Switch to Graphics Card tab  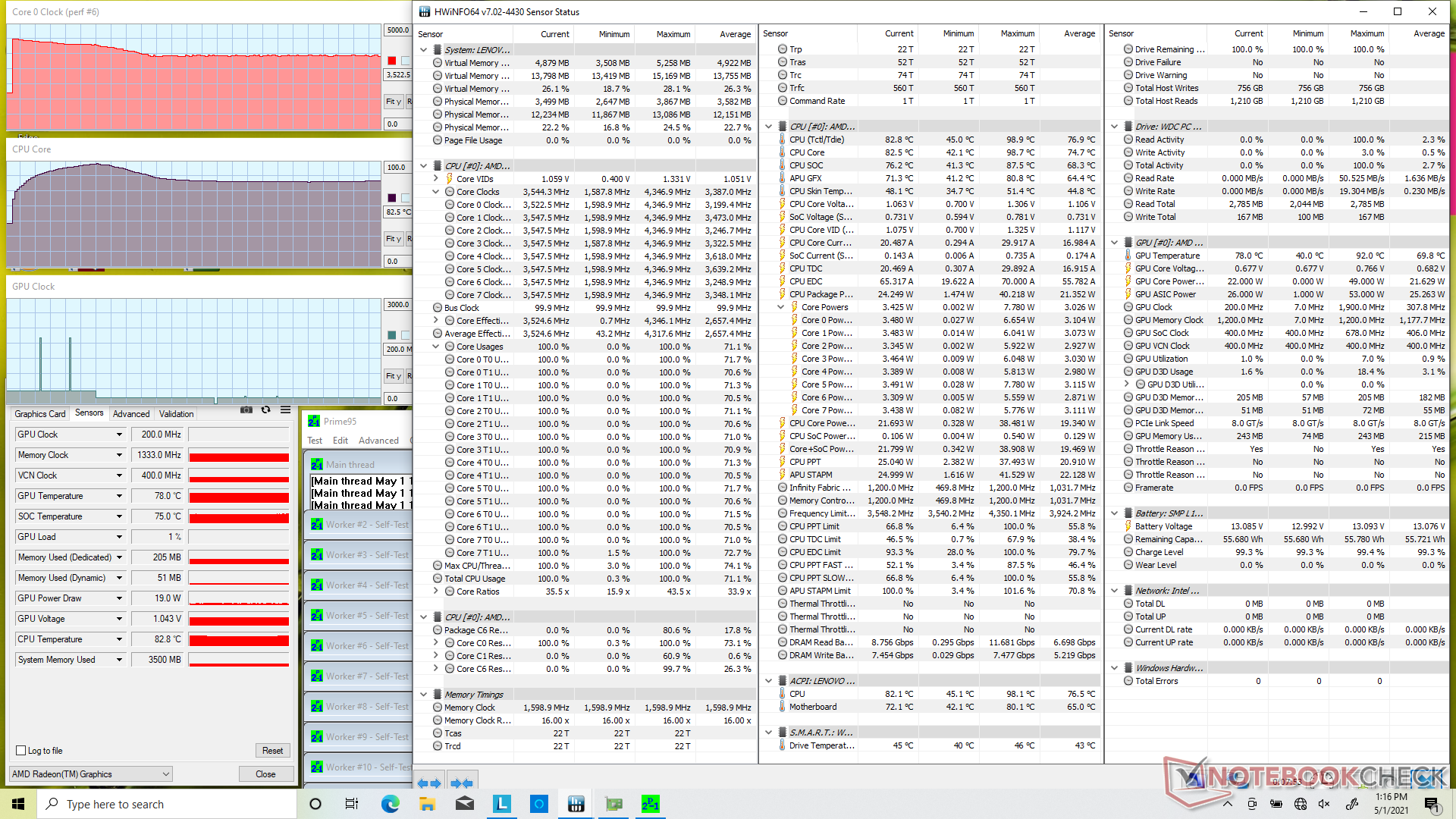40,414
